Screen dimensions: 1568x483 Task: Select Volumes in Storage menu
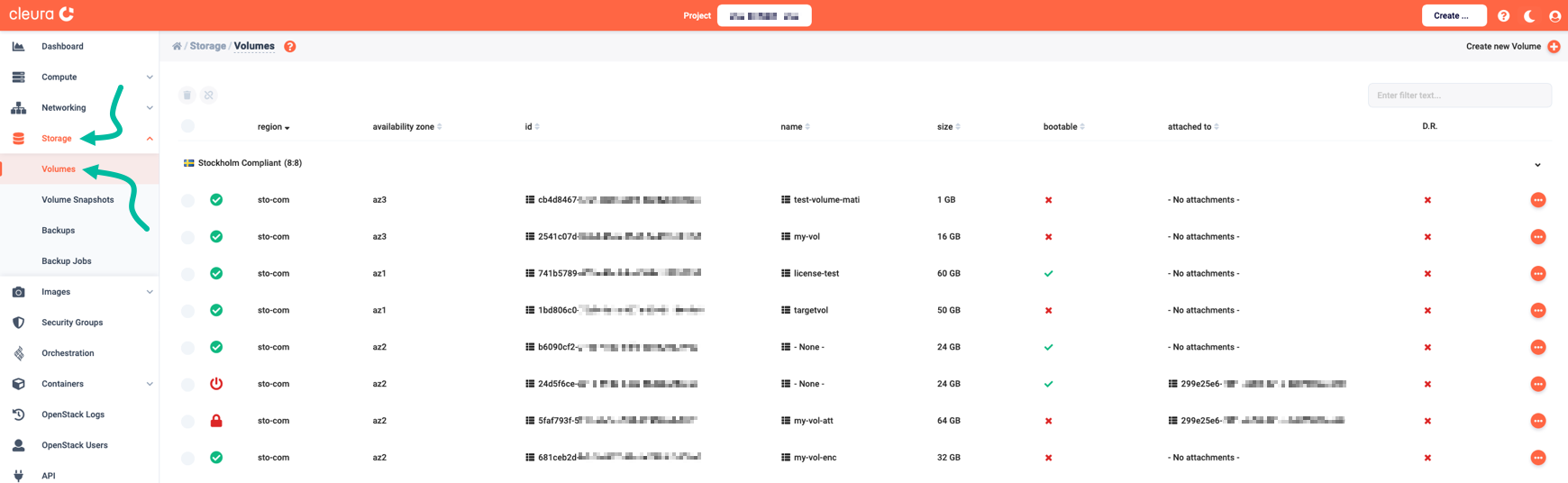(59, 169)
